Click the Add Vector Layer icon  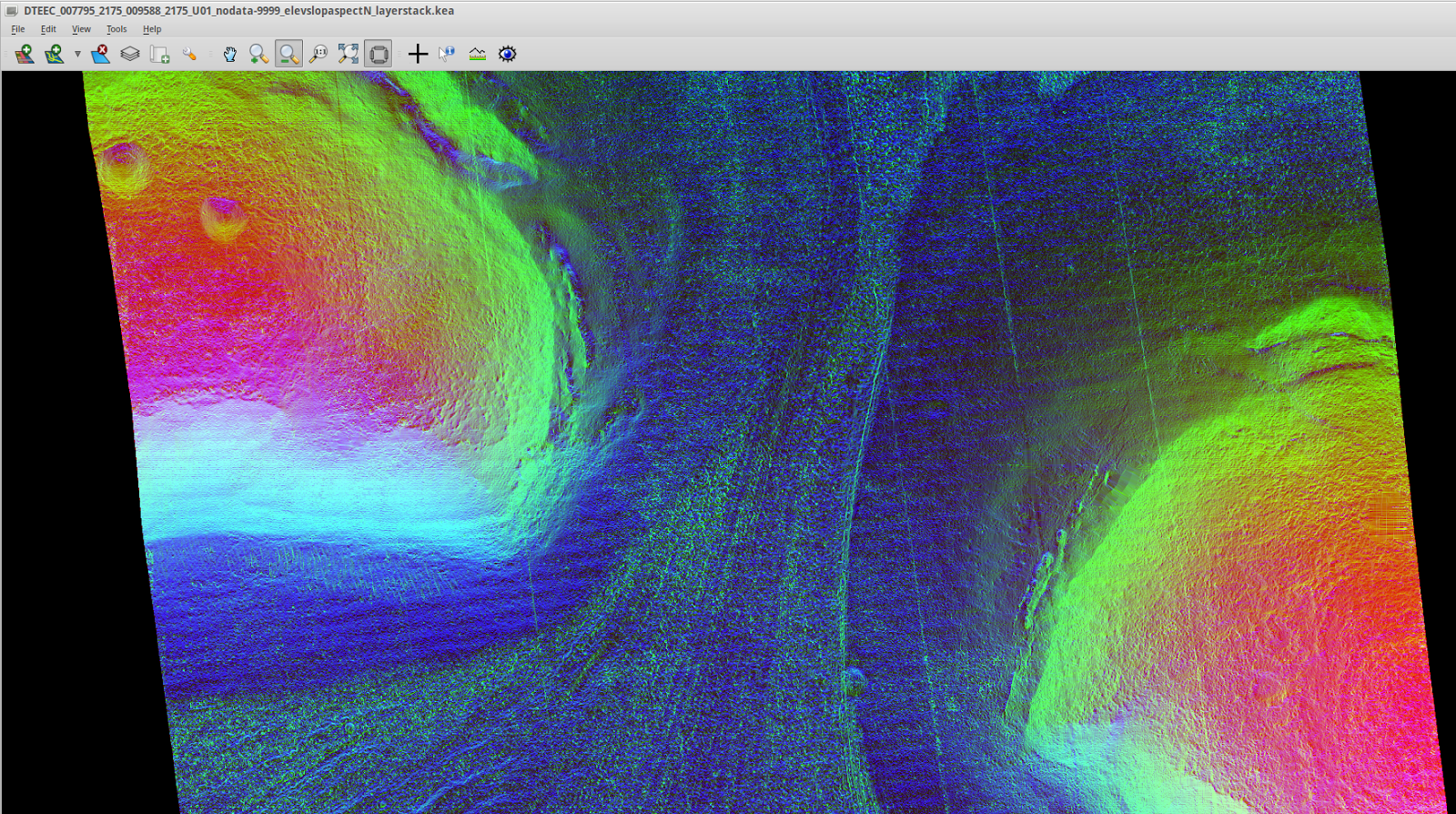coord(55,55)
